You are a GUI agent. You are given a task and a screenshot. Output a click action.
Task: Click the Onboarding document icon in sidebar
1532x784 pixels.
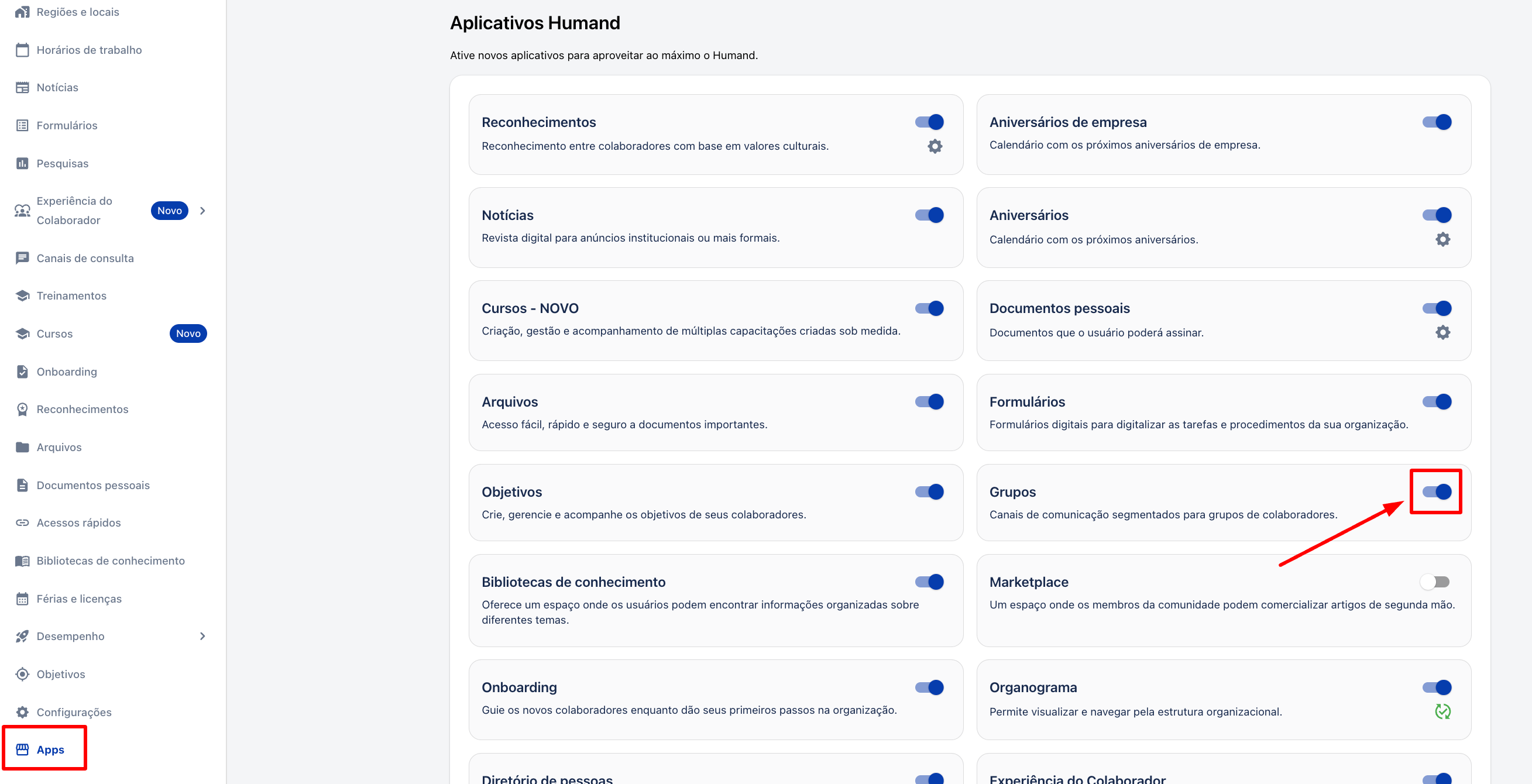(x=22, y=372)
